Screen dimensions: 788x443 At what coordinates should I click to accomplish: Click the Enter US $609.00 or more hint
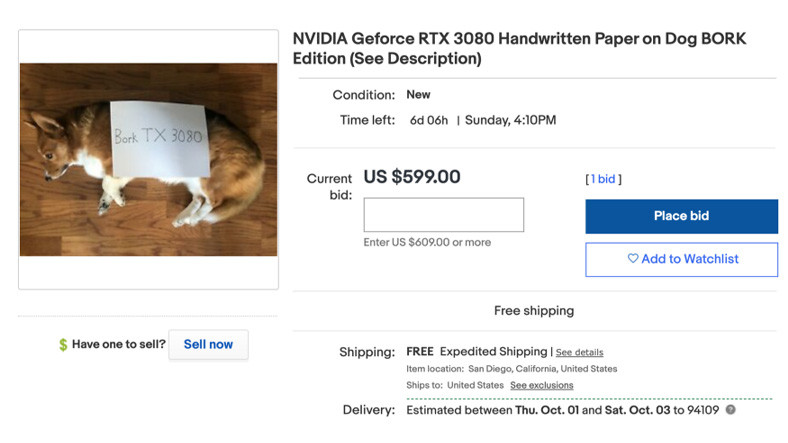pos(427,242)
